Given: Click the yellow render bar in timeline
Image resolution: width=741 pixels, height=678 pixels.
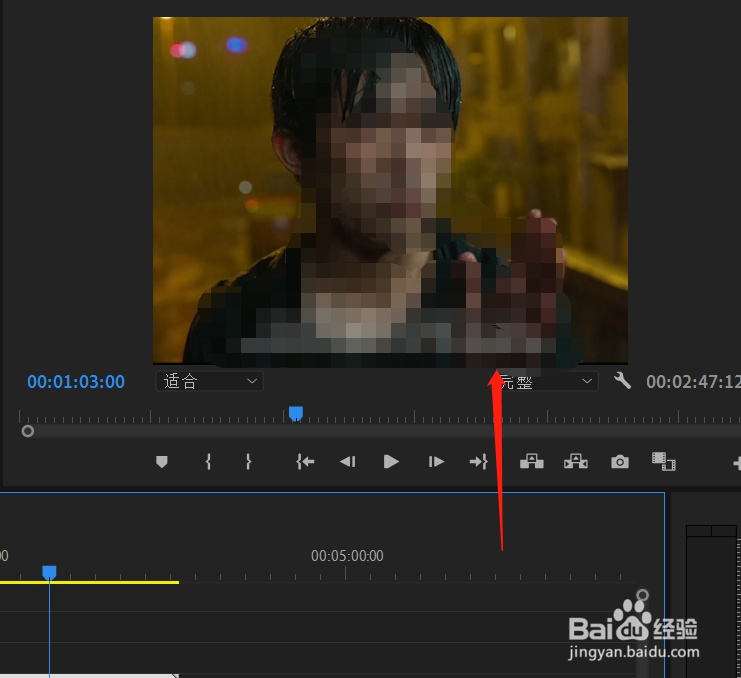Looking at the screenshot, I should pyautogui.click(x=89, y=582).
